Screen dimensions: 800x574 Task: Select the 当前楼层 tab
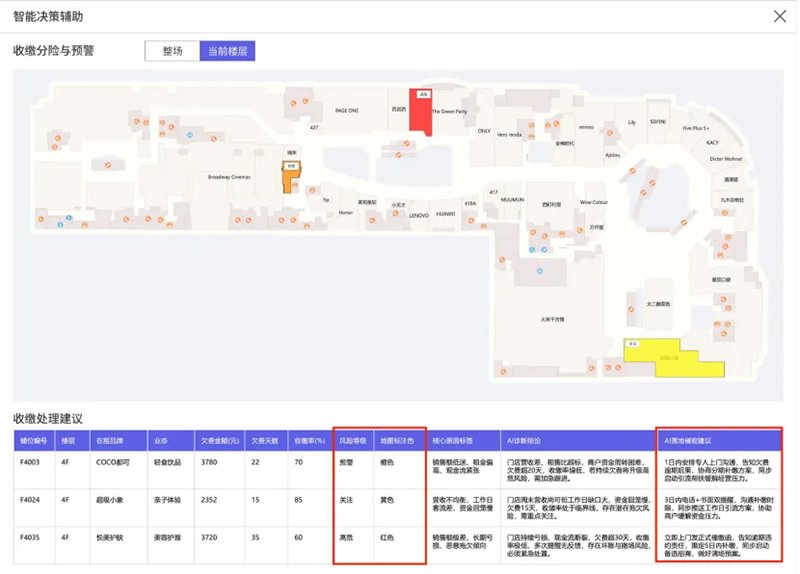pyautogui.click(x=227, y=51)
